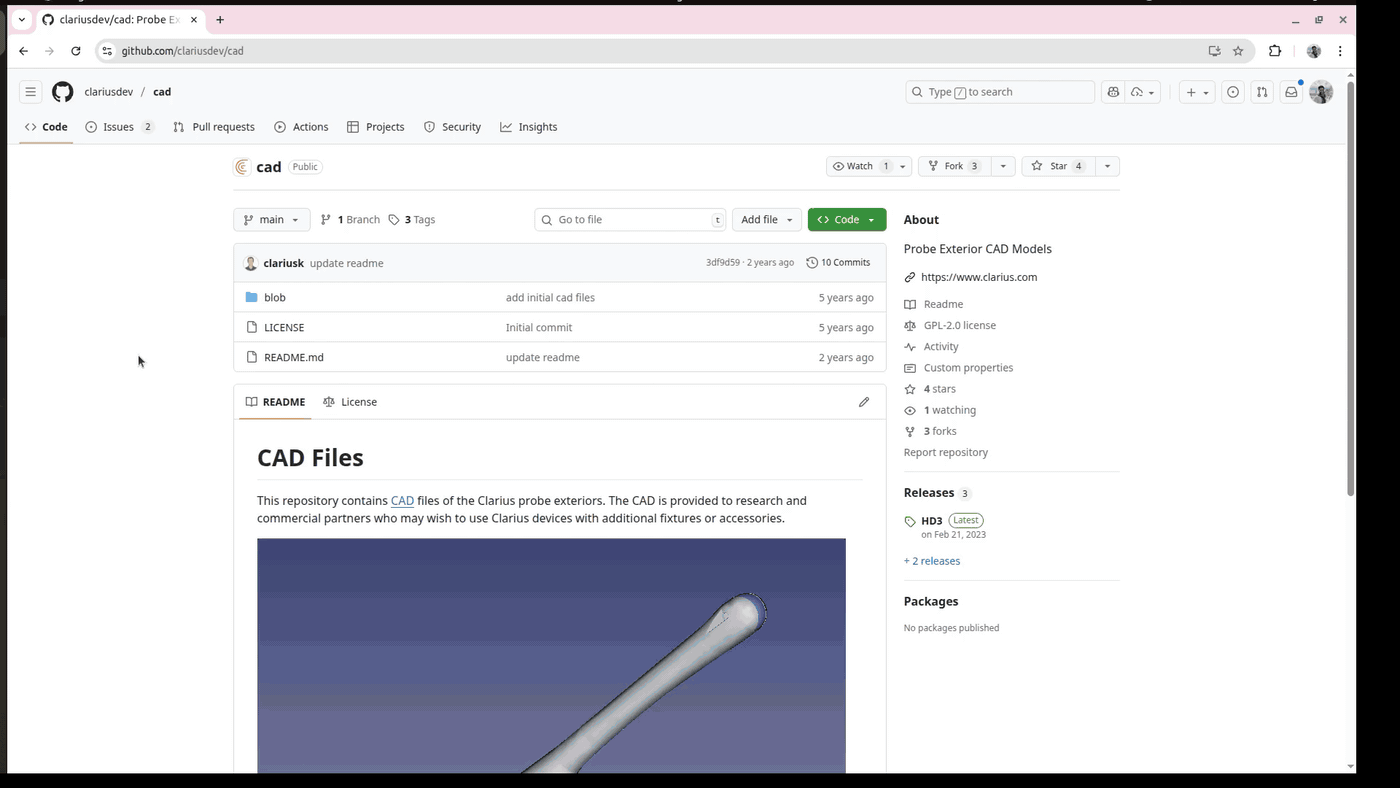The width and height of the screenshot is (1400, 788).
Task: Show the License tab in file viewer
Action: tap(350, 402)
